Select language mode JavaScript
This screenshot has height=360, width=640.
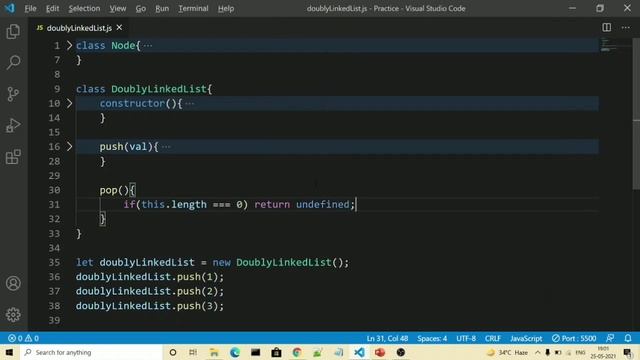click(x=526, y=338)
